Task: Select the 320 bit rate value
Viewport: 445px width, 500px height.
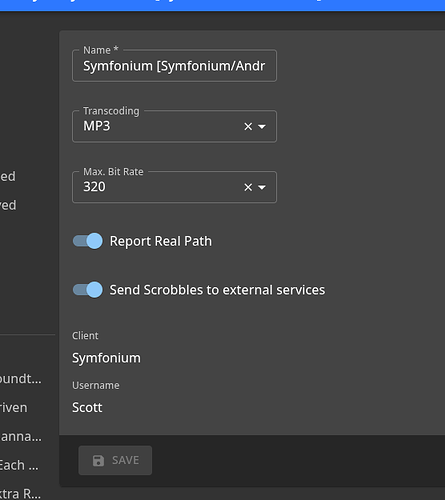Action: [x=94, y=187]
